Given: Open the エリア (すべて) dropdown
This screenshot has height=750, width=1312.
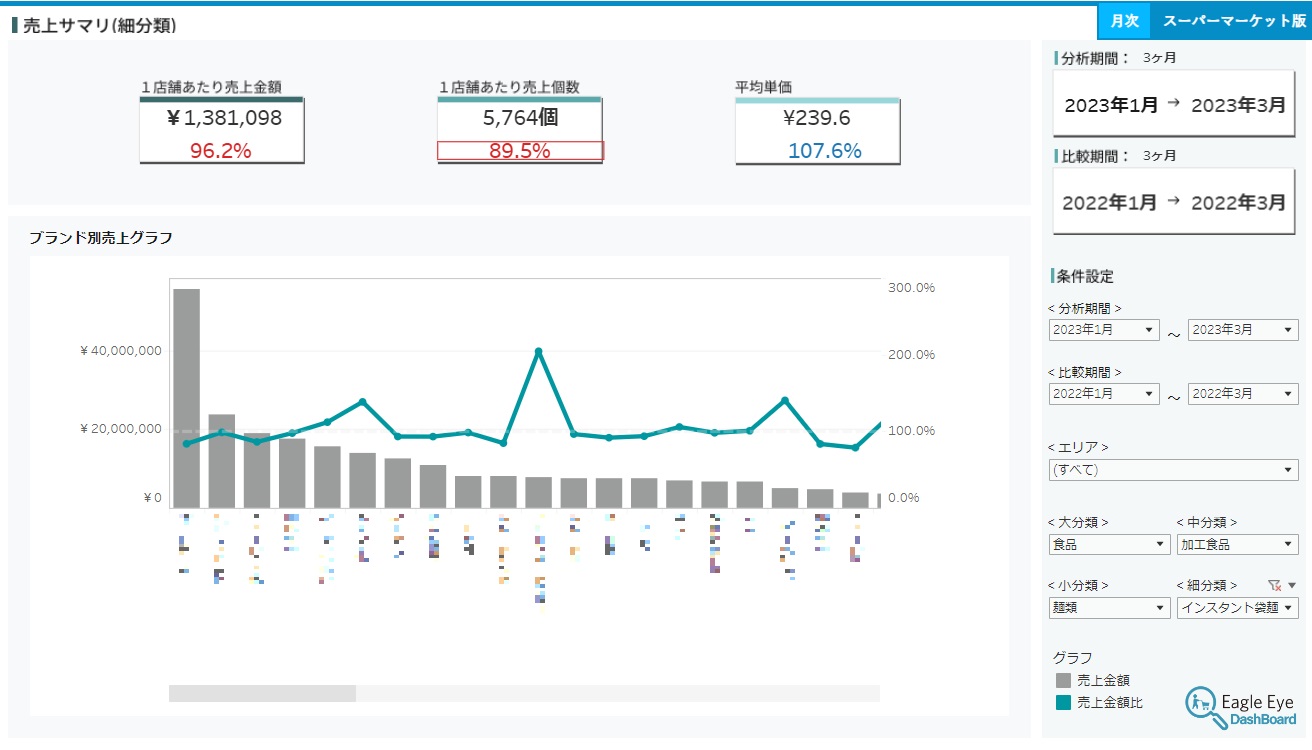Looking at the screenshot, I should tap(1173, 470).
